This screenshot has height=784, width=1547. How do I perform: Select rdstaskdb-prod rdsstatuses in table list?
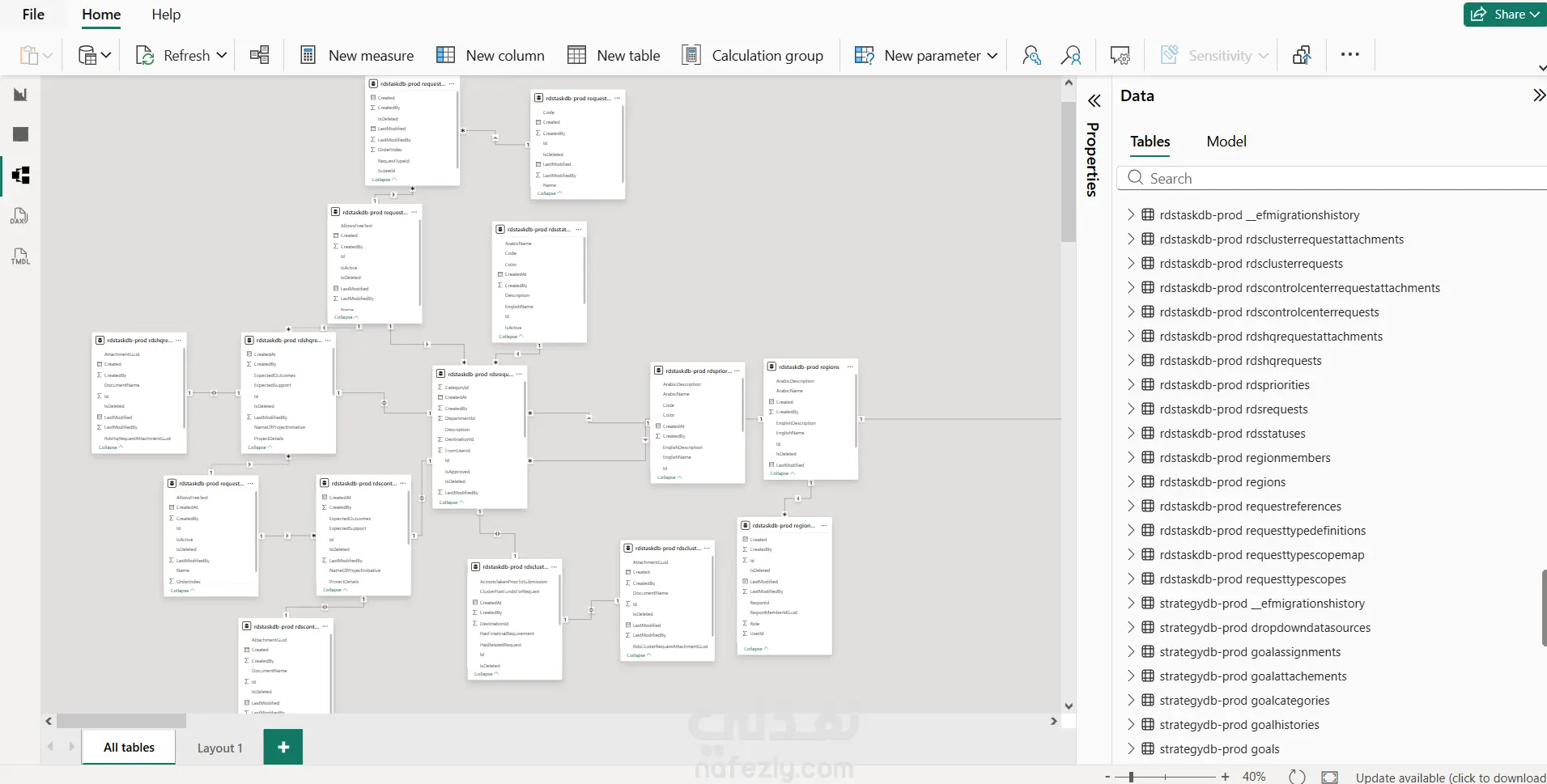tap(1232, 434)
